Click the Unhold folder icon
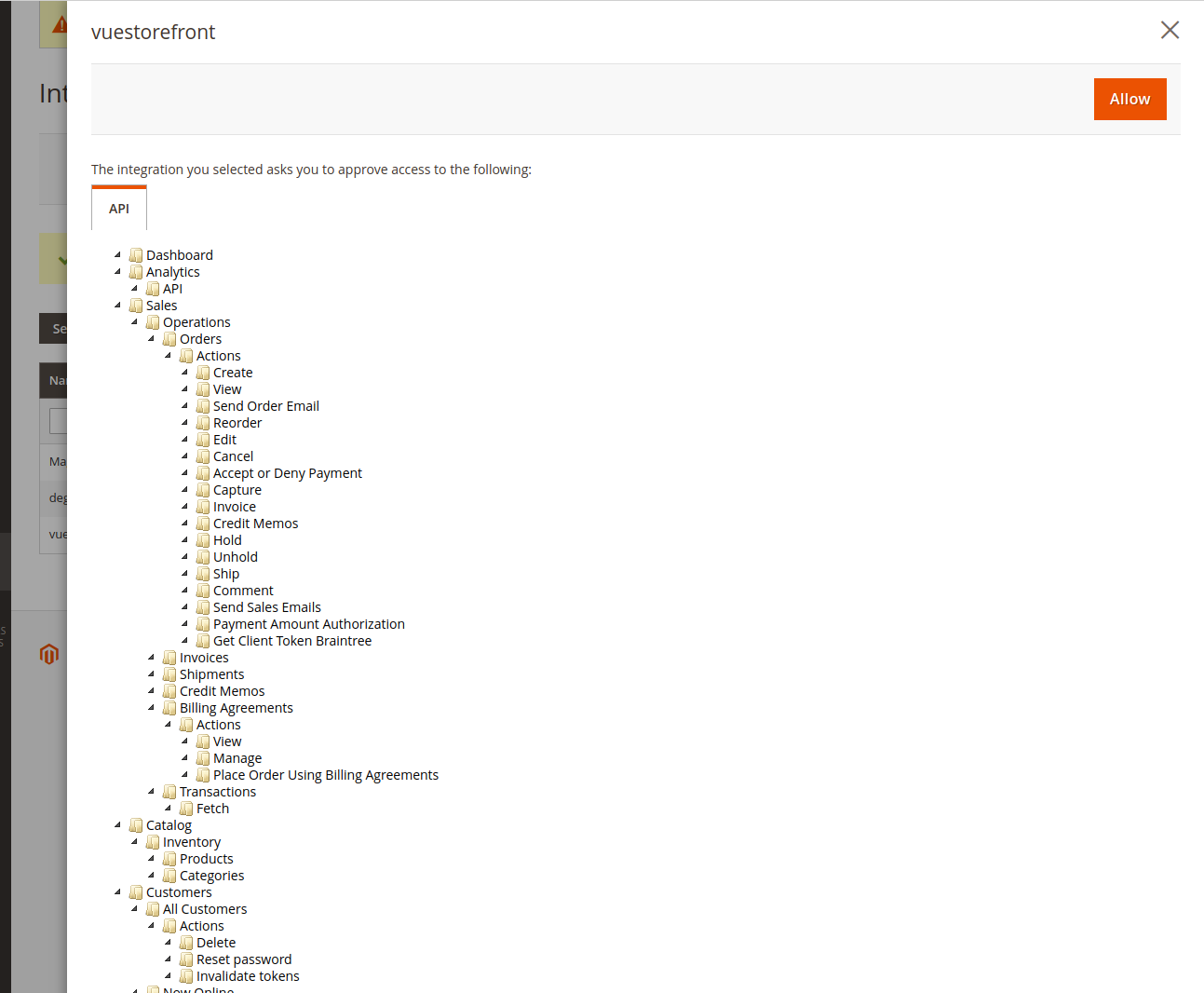The width and height of the screenshot is (1204, 993). [x=203, y=557]
